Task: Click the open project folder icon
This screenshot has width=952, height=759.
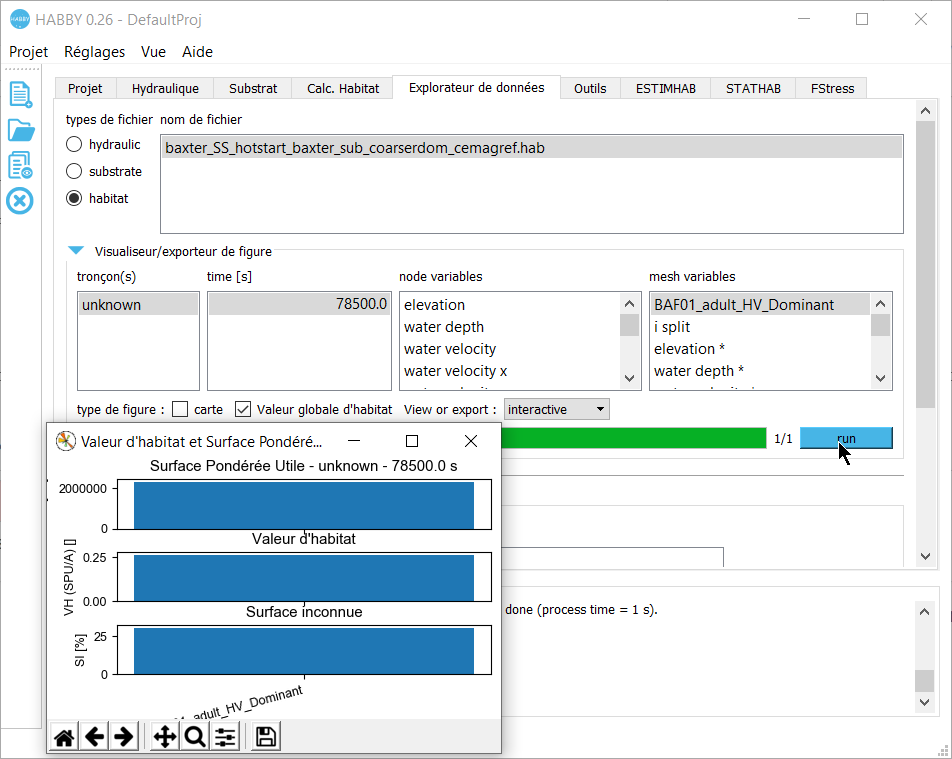Action: 20,130
